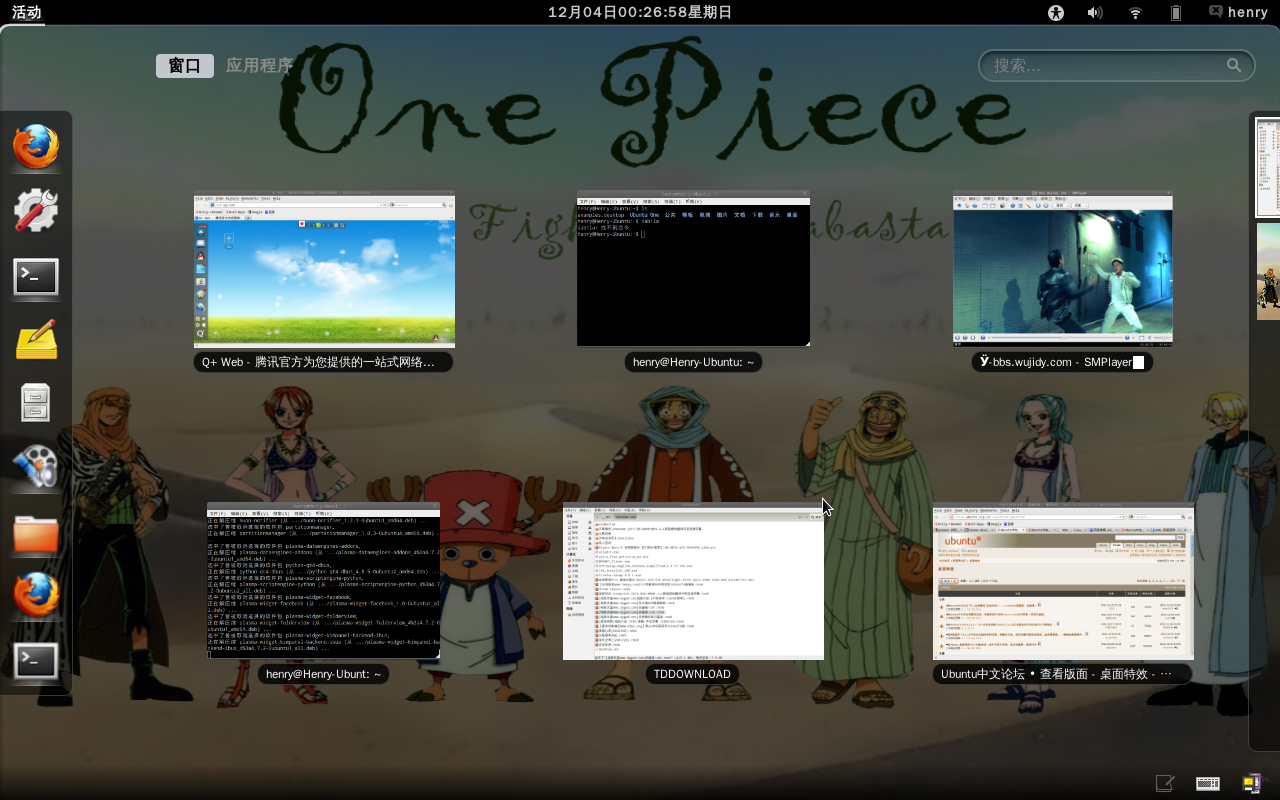Image resolution: width=1280 pixels, height=800 pixels.
Task: Open the clock showing 12月04日00:26:58星期日
Action: [x=640, y=12]
